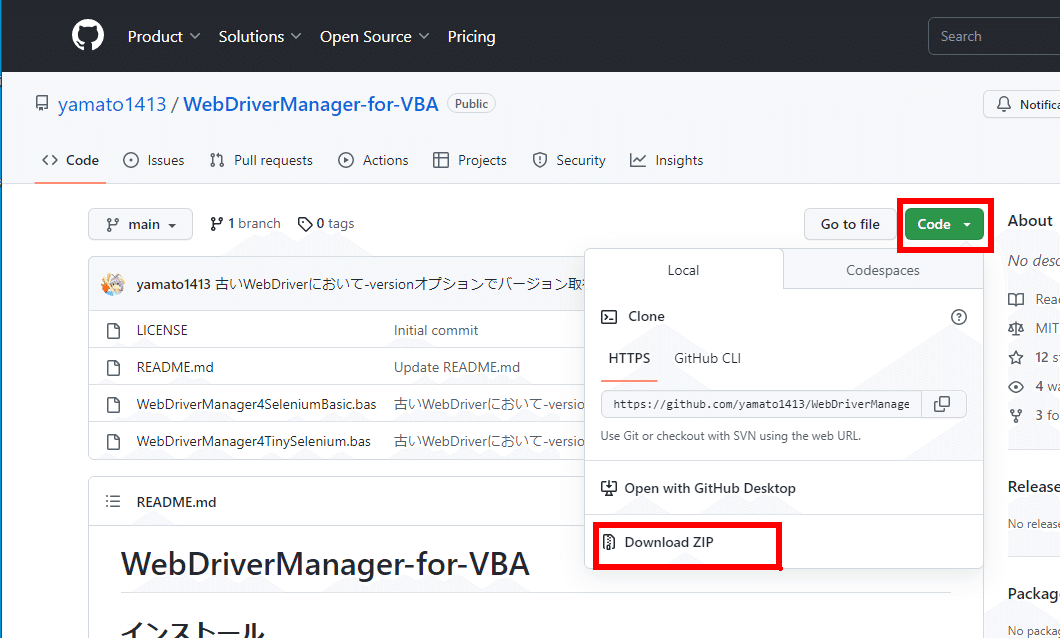Select the HTTPS clone option
Screen dimensions: 1060x638
(x=629, y=358)
